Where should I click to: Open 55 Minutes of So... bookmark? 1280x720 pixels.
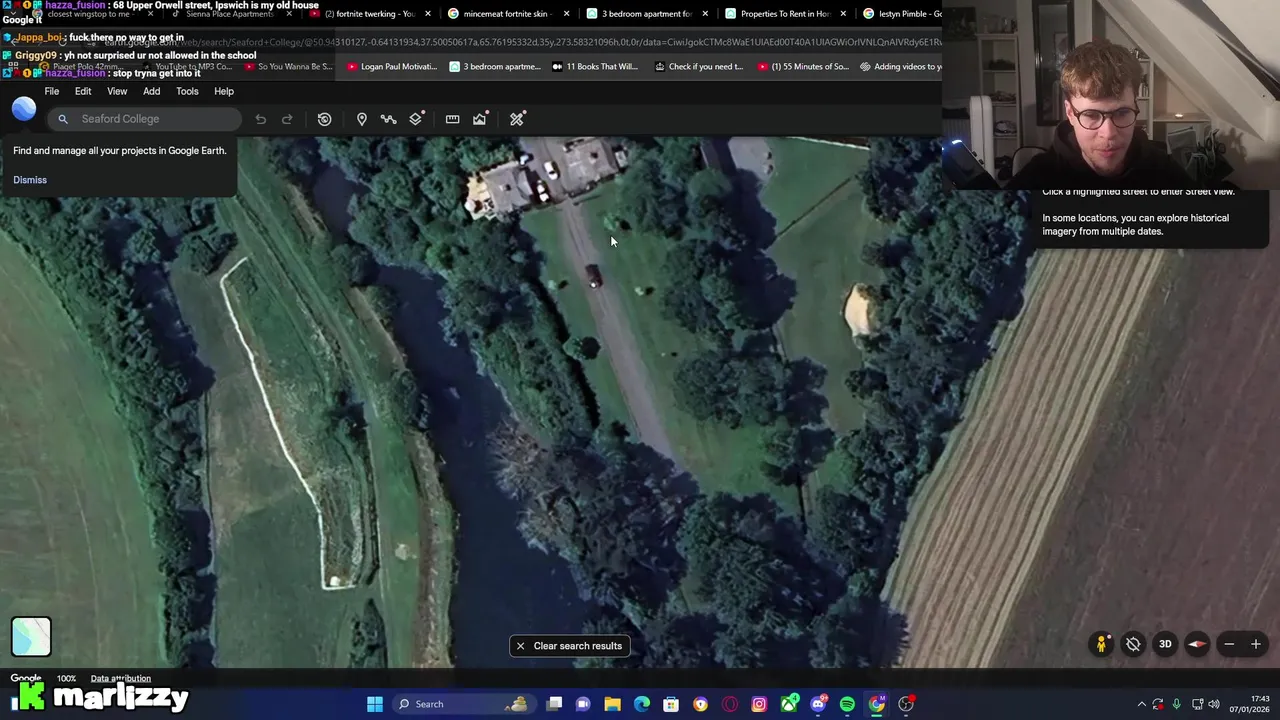803,67
